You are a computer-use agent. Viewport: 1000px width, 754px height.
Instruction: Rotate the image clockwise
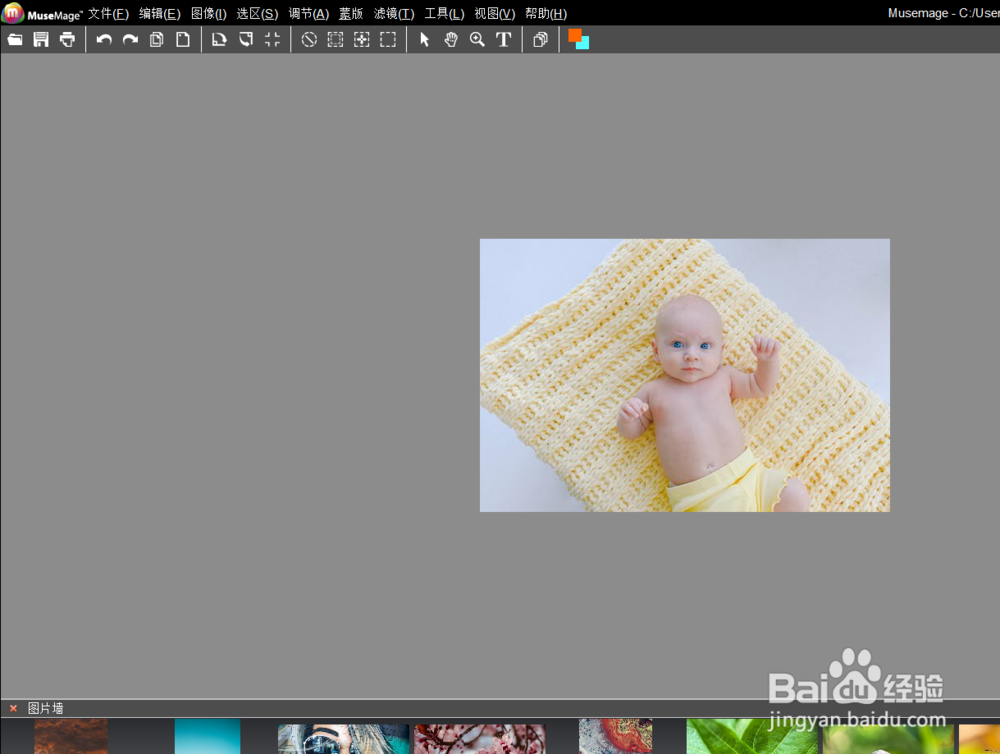pos(219,40)
